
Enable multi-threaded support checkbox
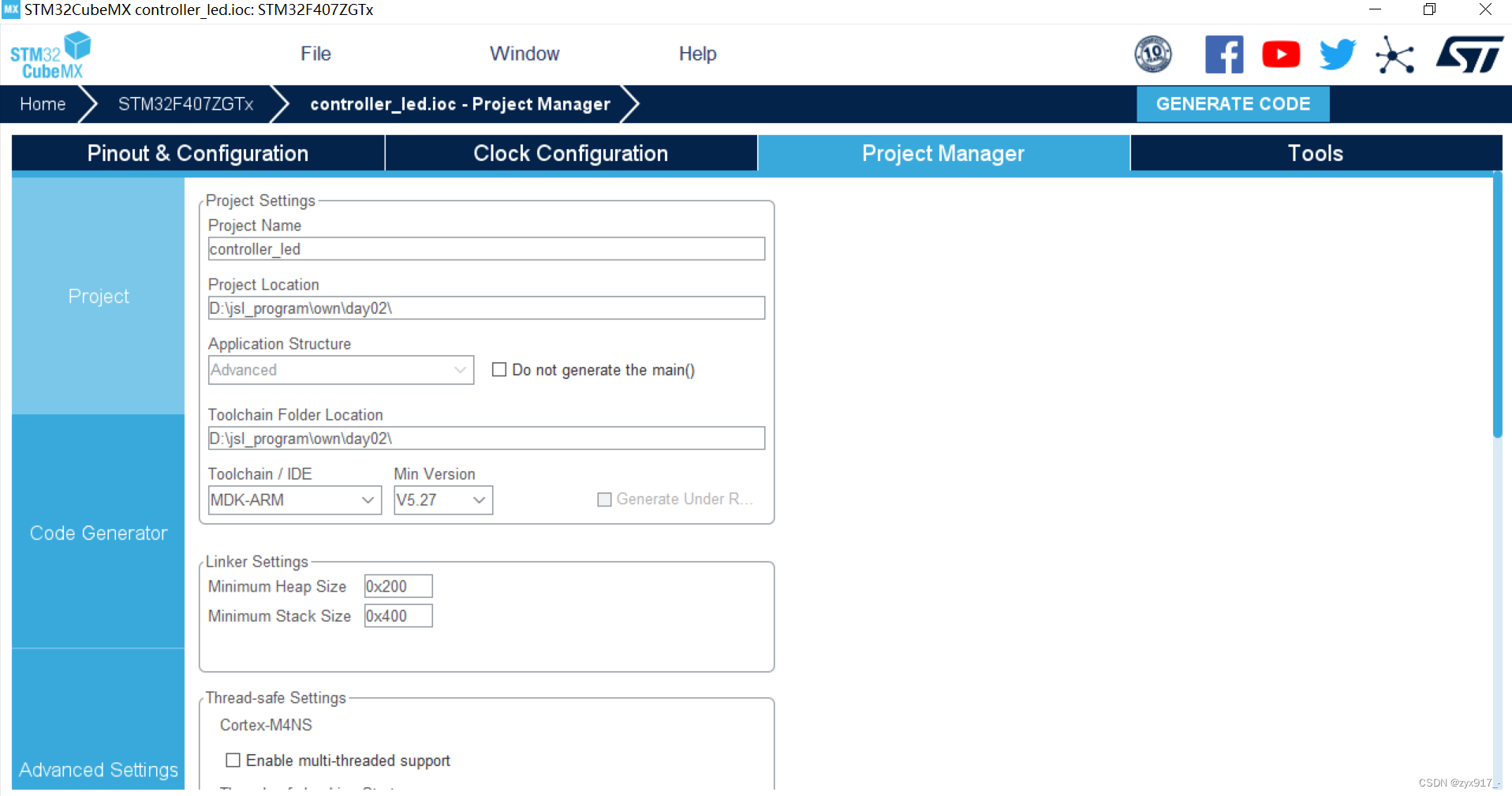tap(233, 760)
